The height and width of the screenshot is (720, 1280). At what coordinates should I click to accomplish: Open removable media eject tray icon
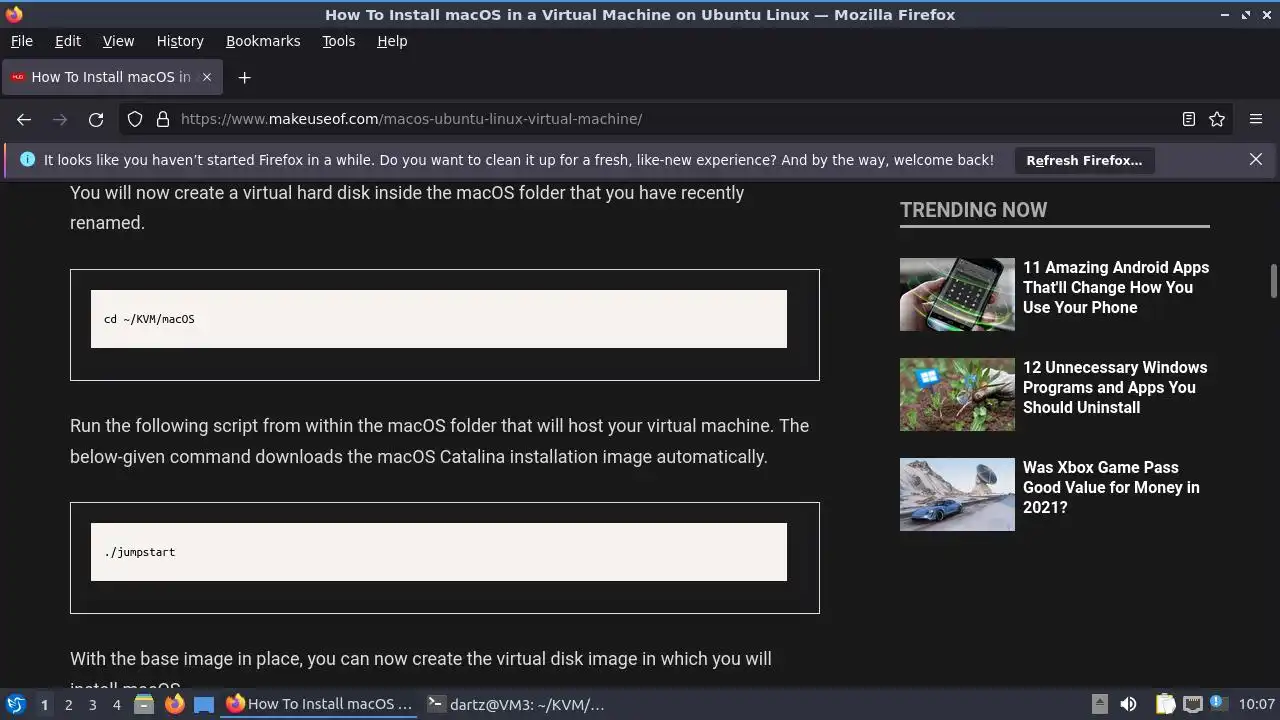click(1099, 704)
